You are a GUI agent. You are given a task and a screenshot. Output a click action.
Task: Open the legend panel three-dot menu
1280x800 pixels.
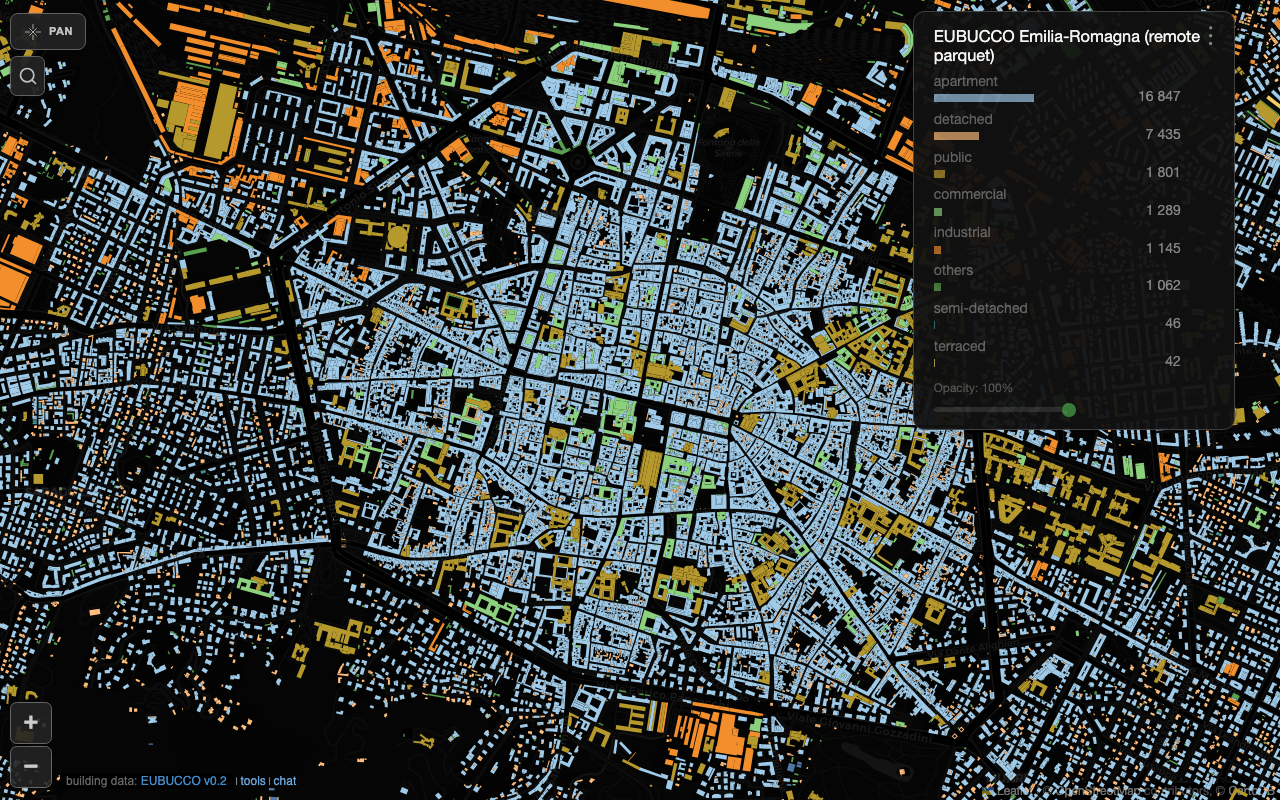1211,37
